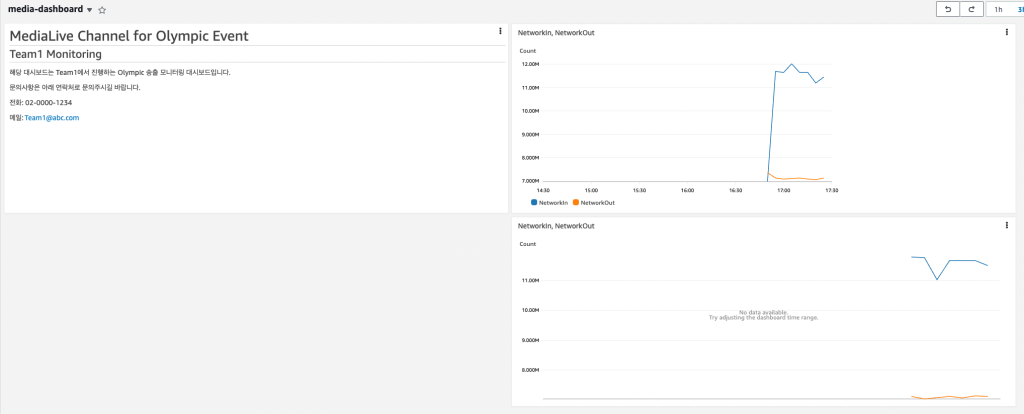Click the phone number 02-0000-1234 line
This screenshot has height=414, width=1024.
click(41, 103)
